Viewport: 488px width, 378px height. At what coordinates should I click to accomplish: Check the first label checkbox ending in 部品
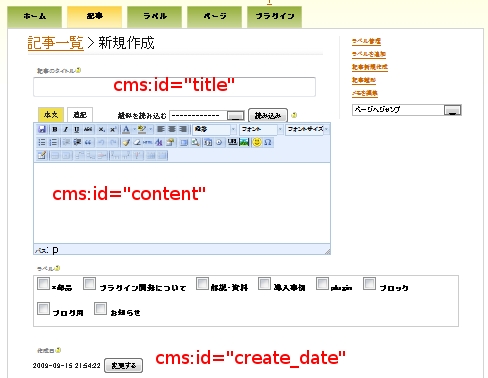point(43,284)
